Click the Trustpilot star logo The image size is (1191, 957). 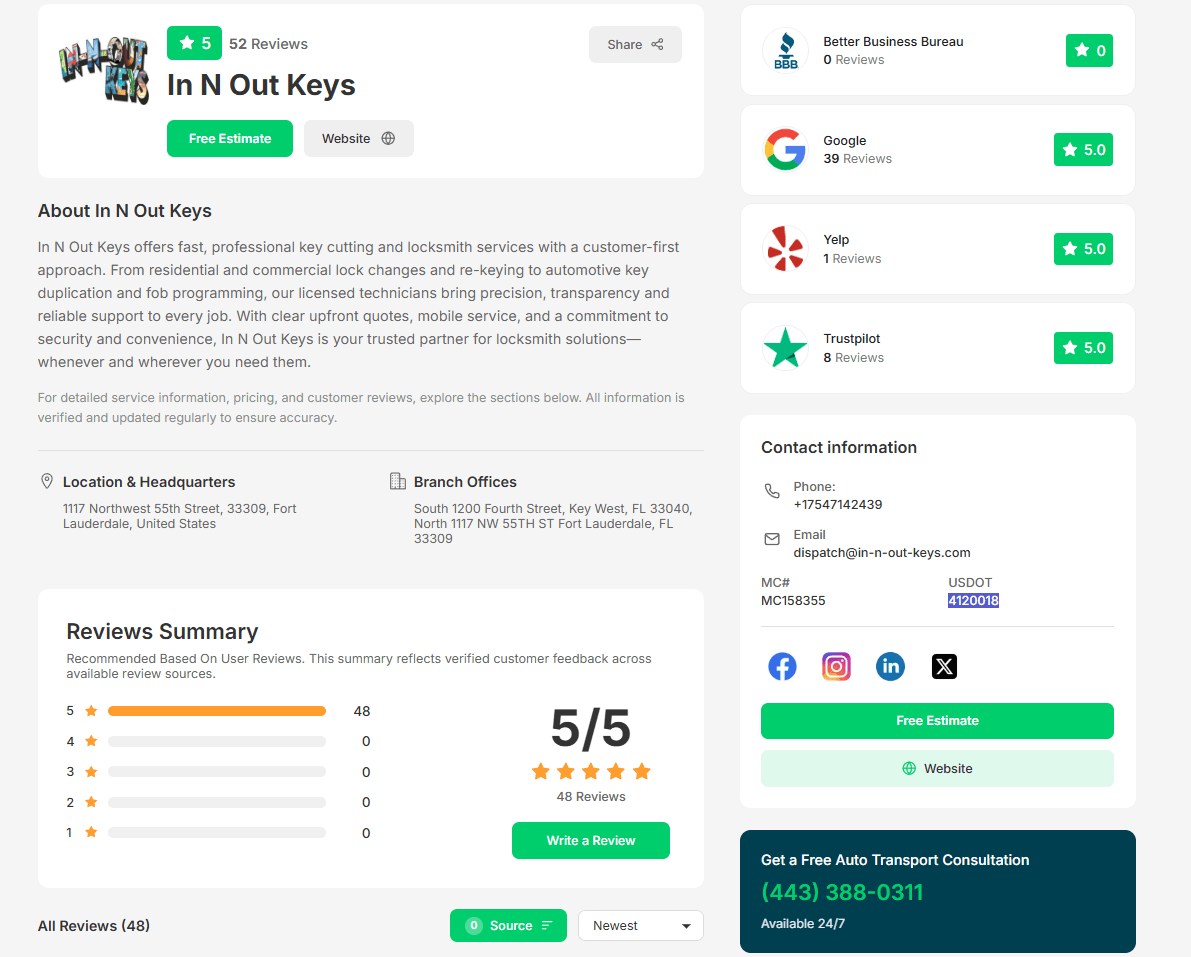coord(785,348)
